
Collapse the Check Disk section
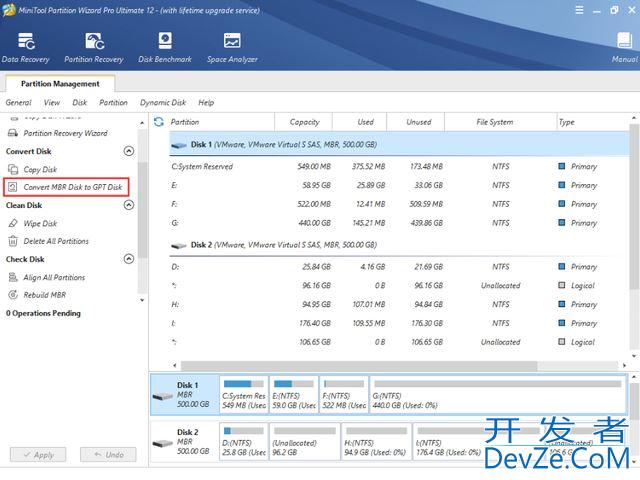(x=129, y=259)
